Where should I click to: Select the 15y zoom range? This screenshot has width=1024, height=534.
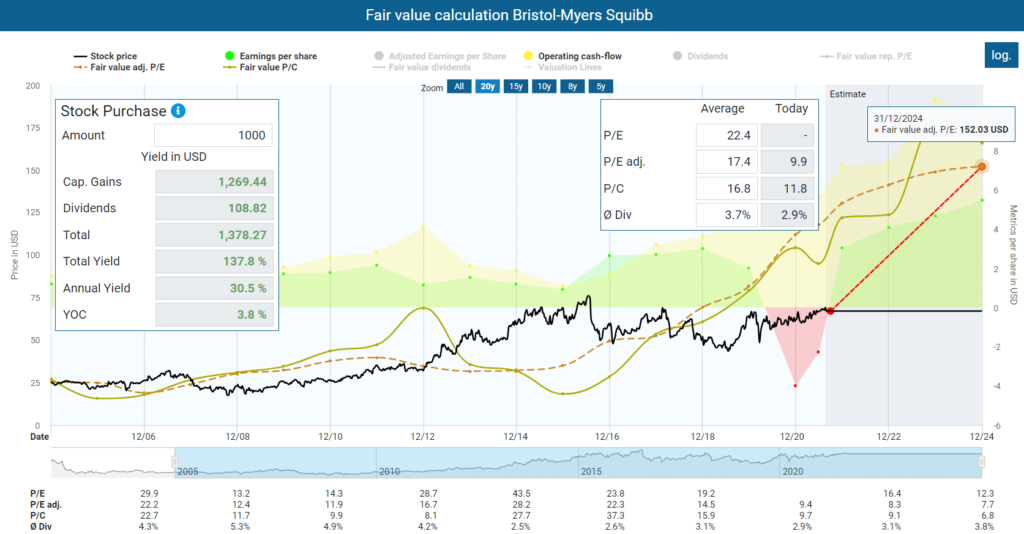tap(516, 86)
